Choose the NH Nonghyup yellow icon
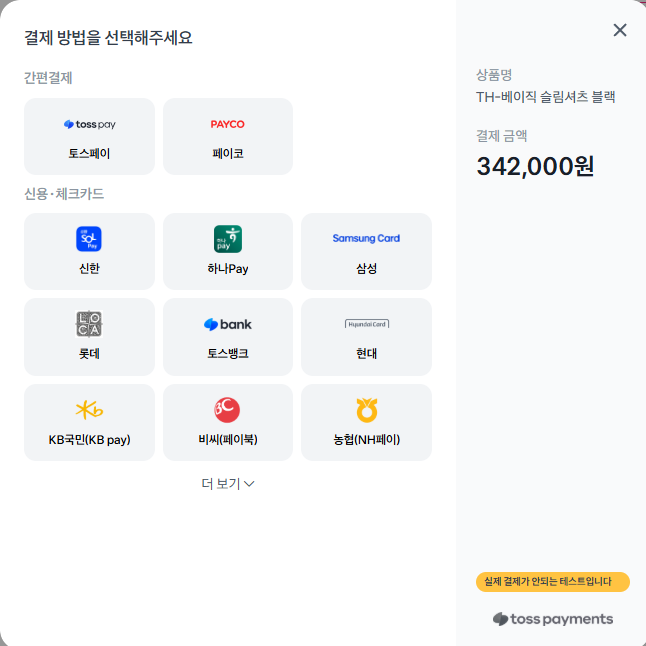Screen dimensions: 646x646 (x=367, y=410)
